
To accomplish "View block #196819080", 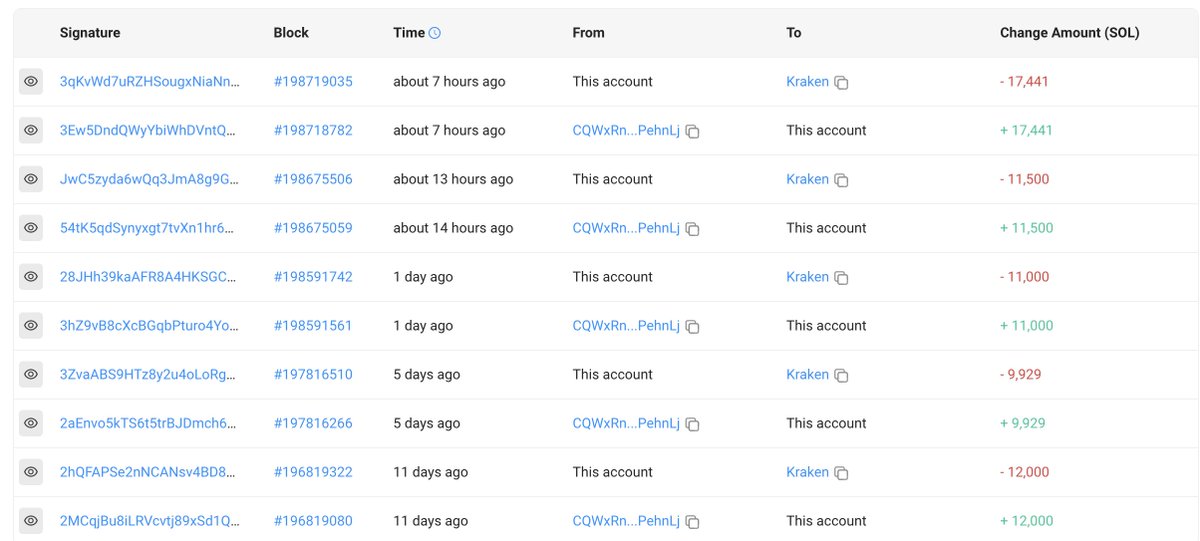I will 313,521.
